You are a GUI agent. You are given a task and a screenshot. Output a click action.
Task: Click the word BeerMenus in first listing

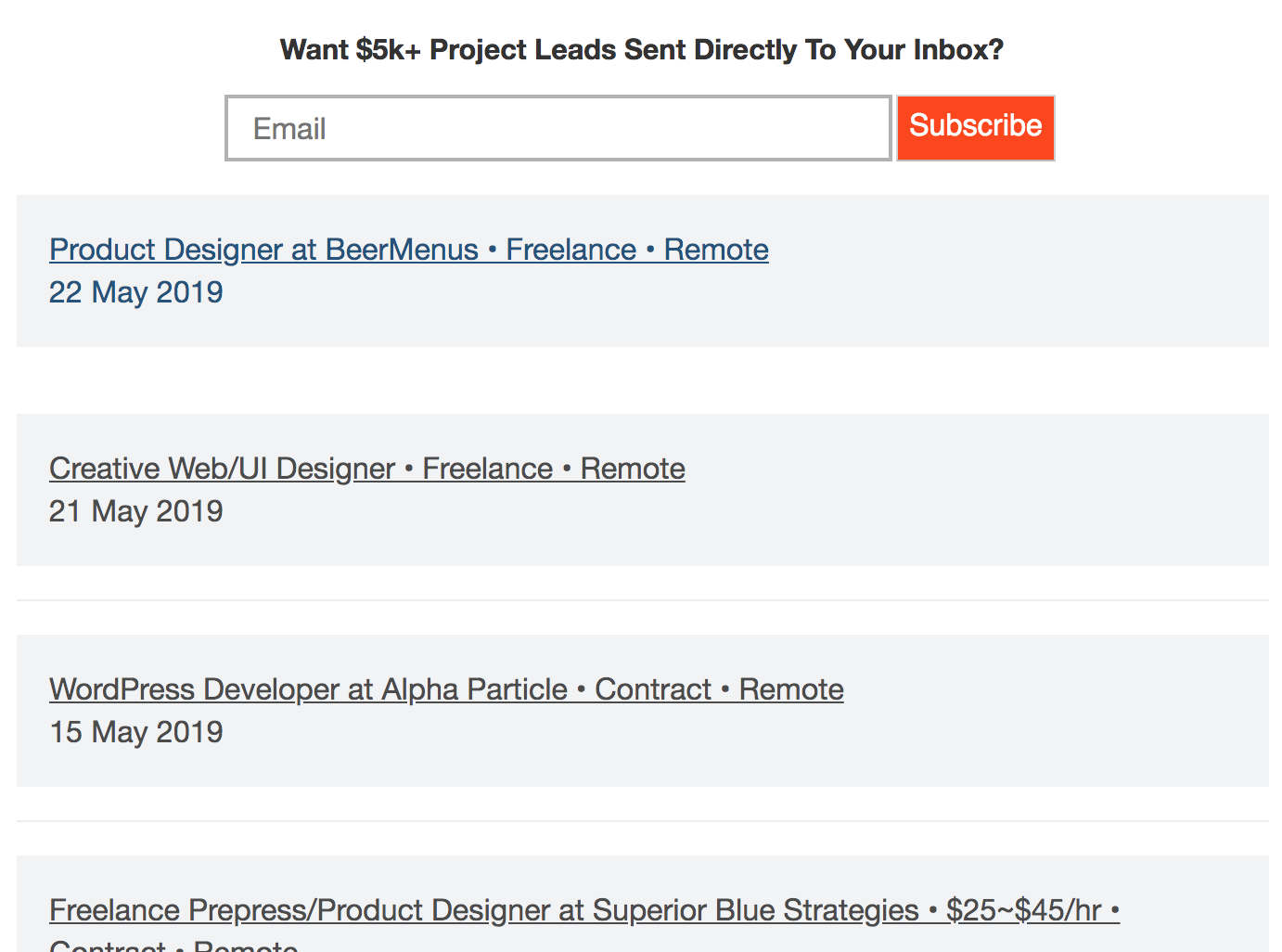402,250
